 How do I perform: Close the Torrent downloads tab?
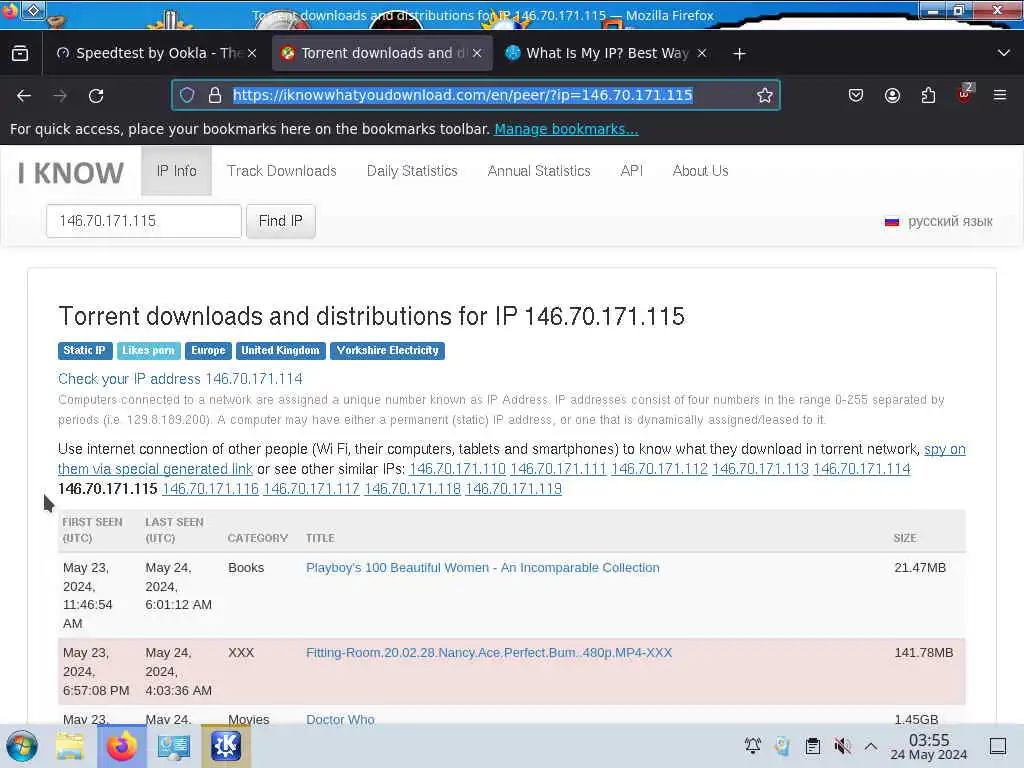click(x=477, y=53)
